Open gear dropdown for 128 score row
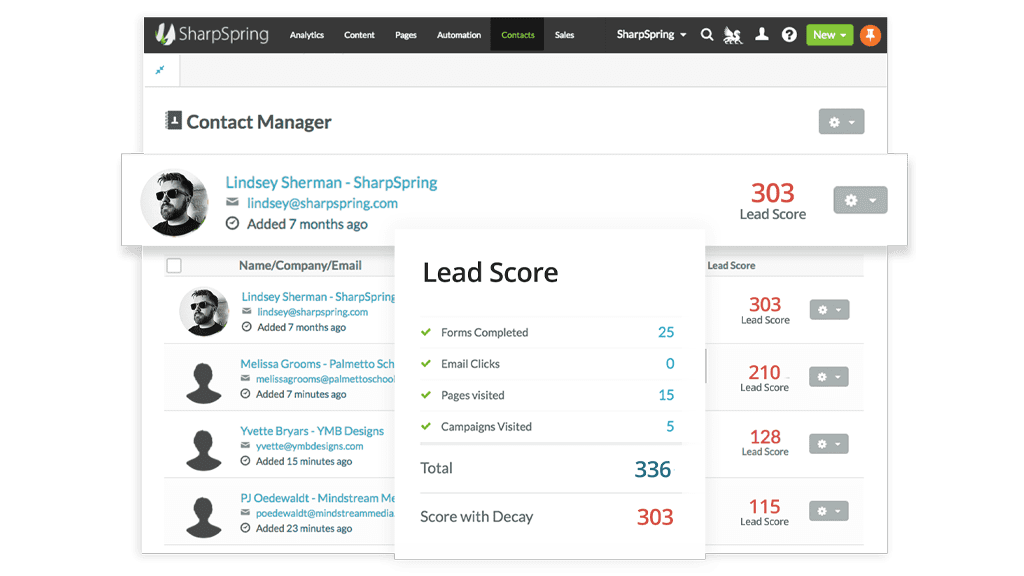This screenshot has height=576, width=1024. [829, 444]
